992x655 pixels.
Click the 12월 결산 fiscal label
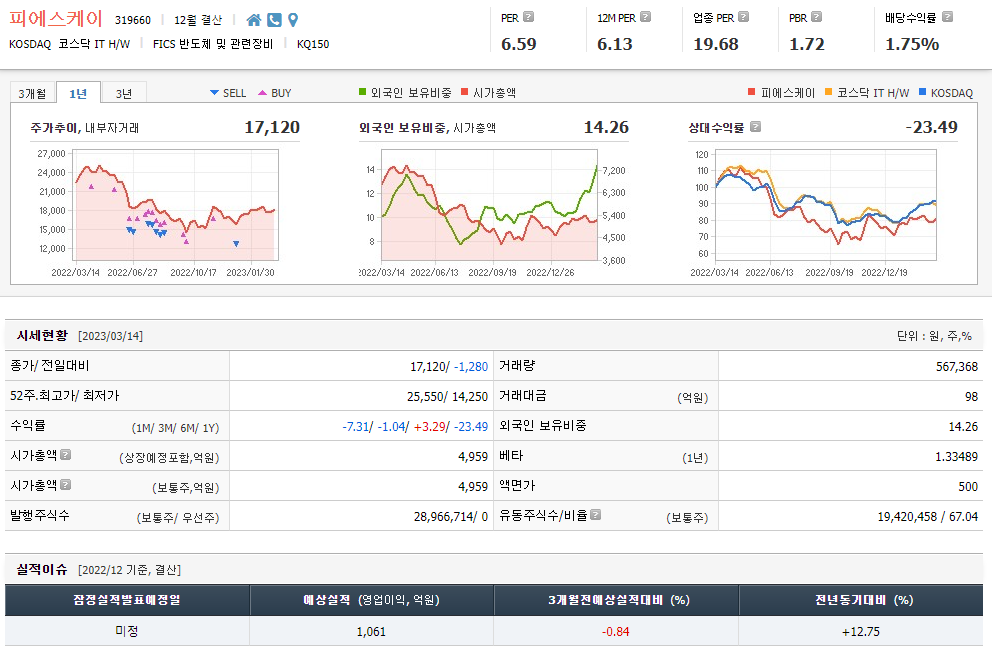click(x=198, y=20)
